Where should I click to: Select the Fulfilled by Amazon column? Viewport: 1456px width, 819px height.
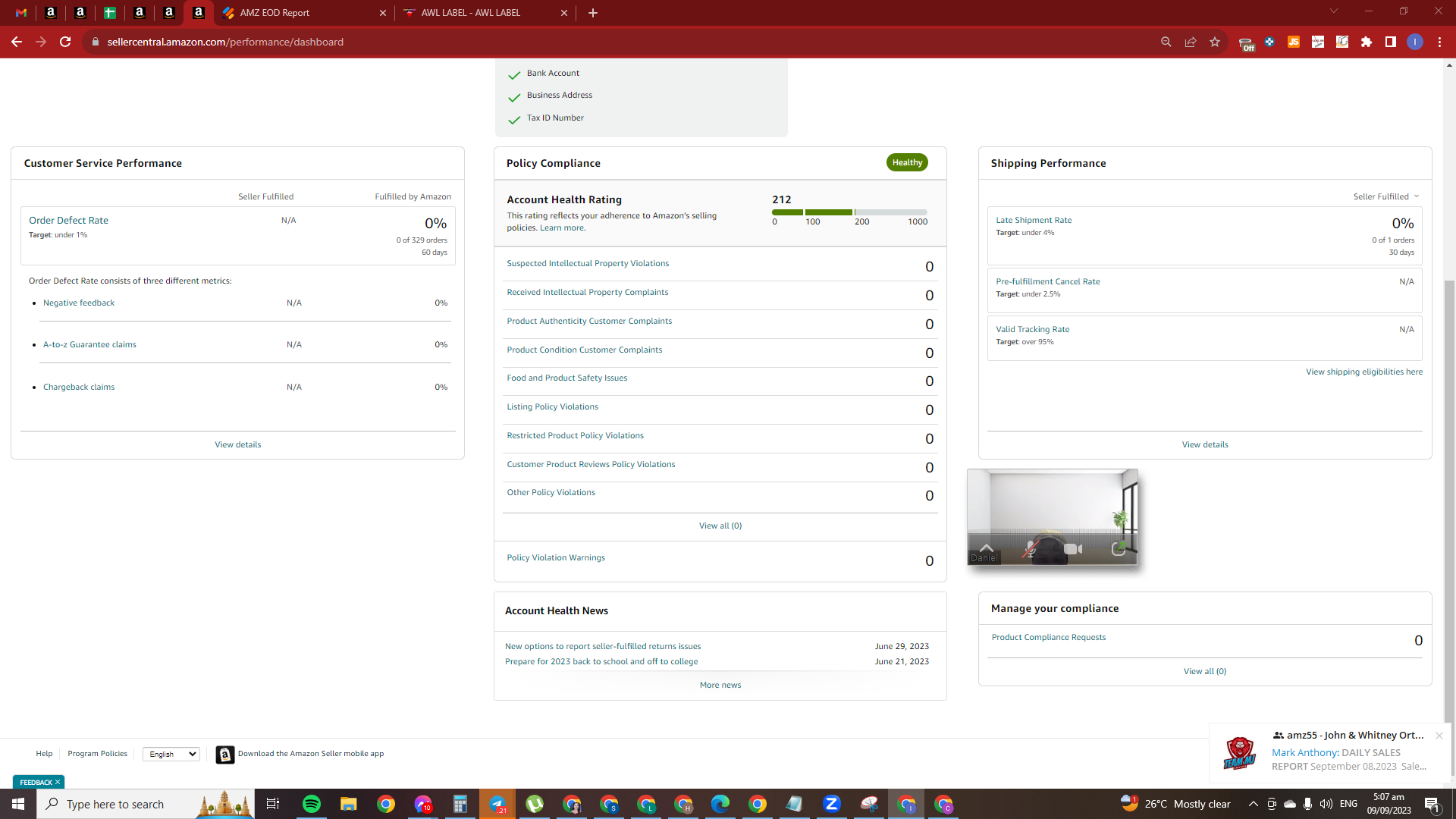point(413,196)
